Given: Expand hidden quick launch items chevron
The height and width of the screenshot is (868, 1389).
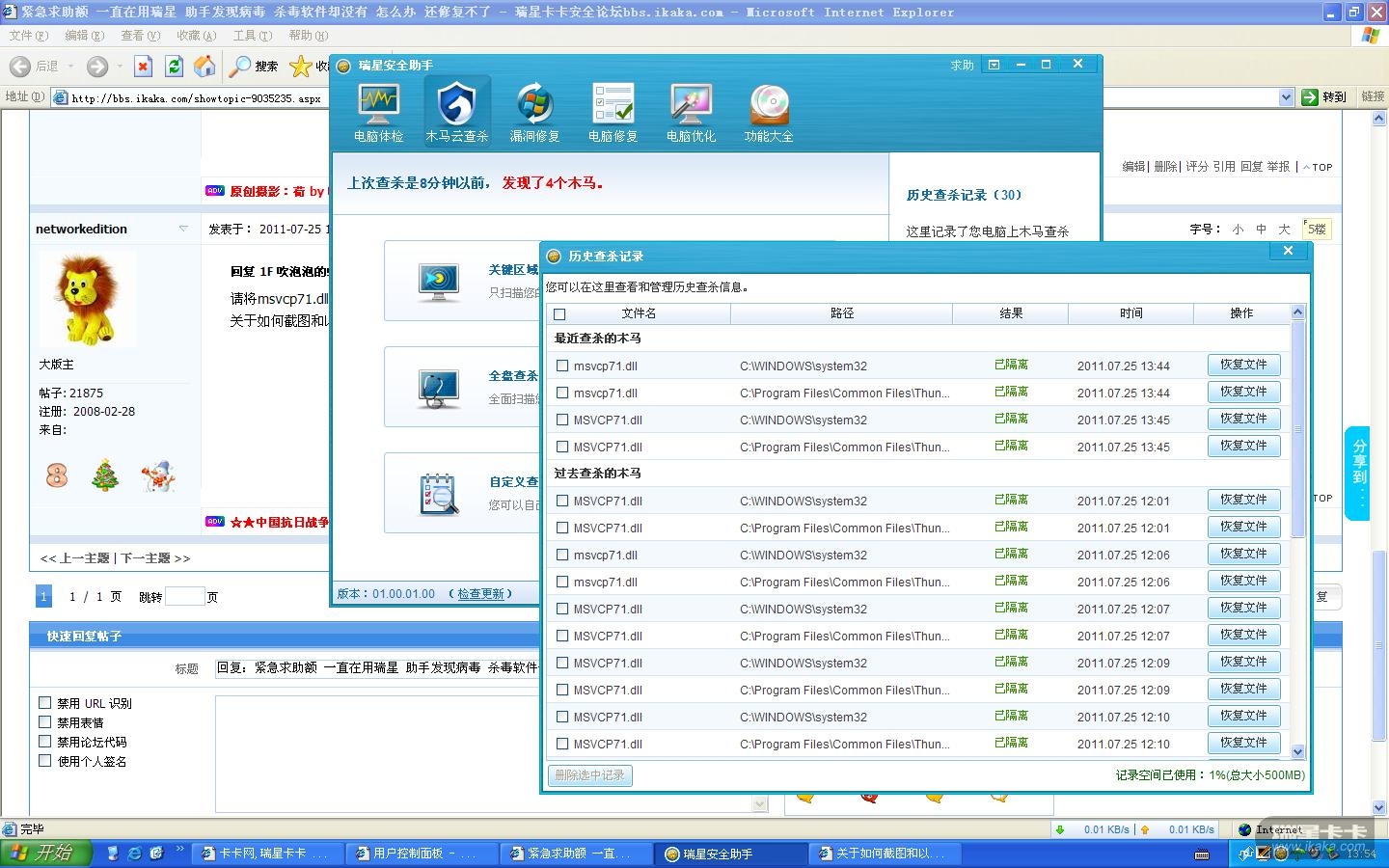Looking at the screenshot, I should point(179,850).
